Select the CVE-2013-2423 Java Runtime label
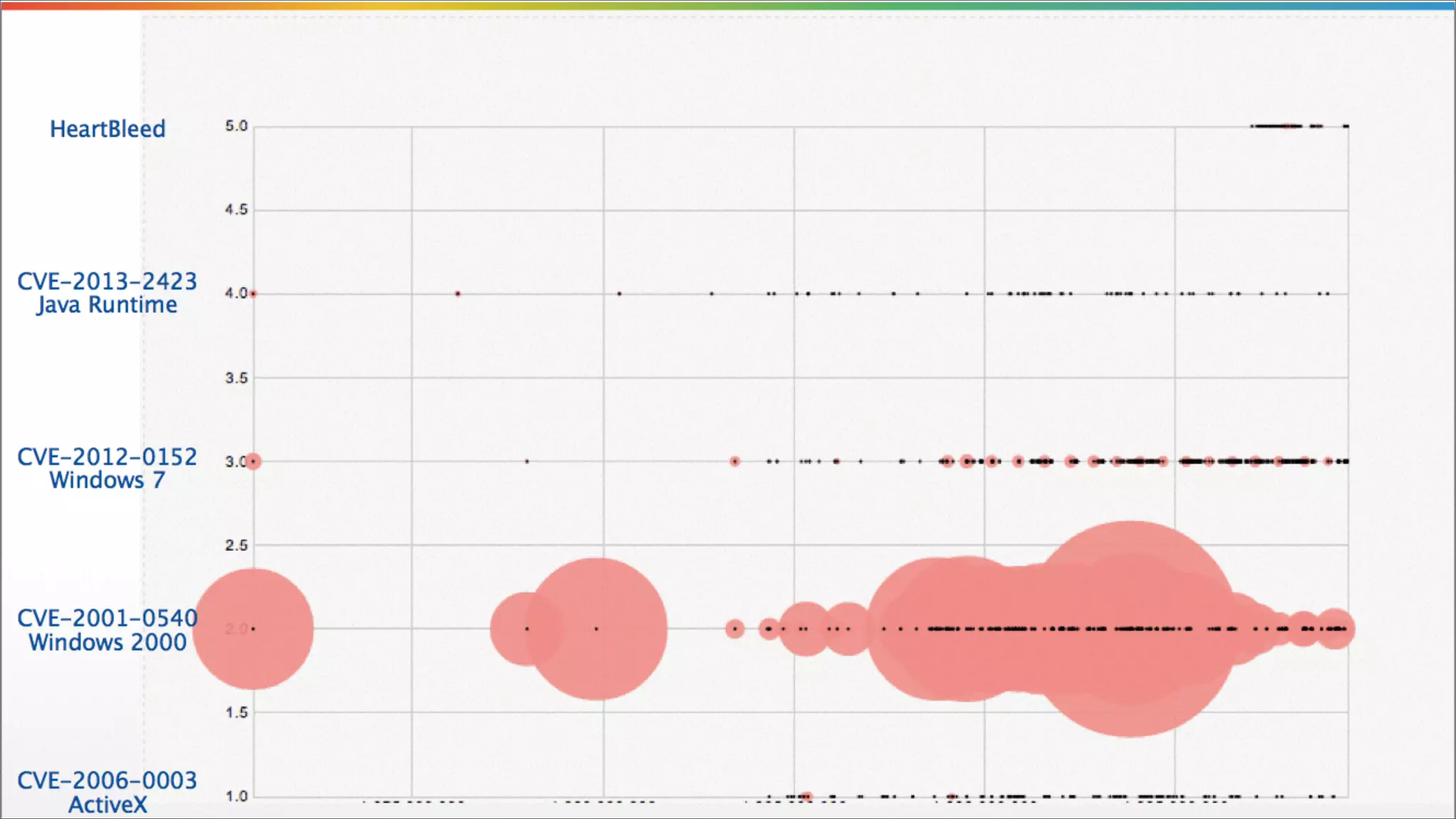The image size is (1456, 819). coord(107,293)
